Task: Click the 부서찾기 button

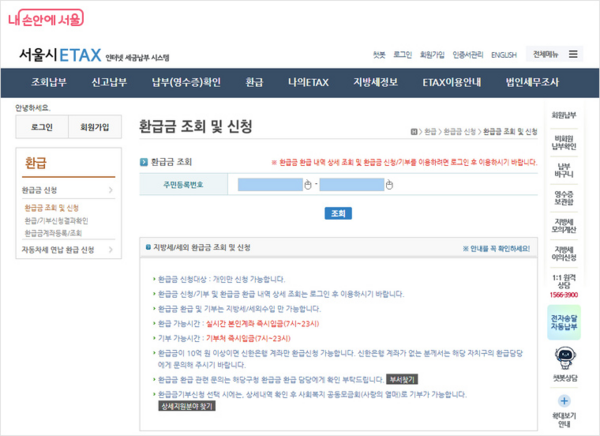Action: (x=402, y=379)
